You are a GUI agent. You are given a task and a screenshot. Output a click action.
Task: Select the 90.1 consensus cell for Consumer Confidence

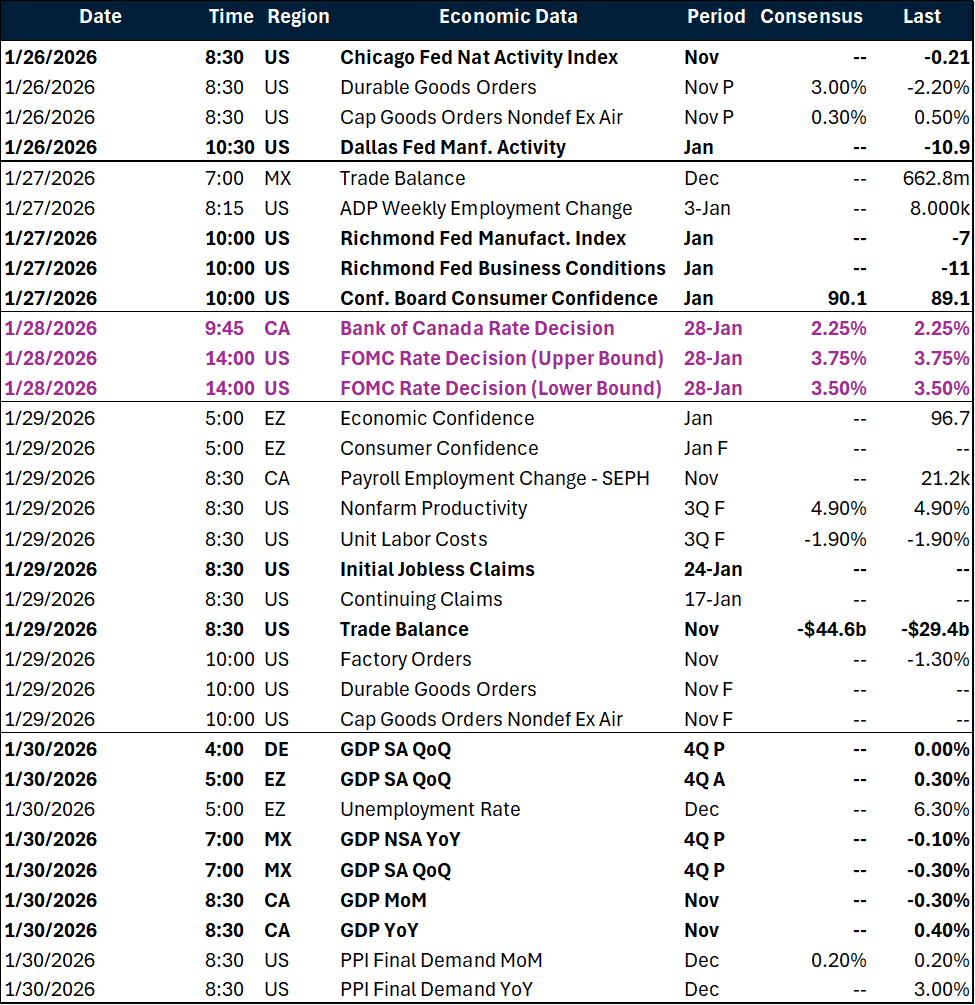tap(850, 298)
